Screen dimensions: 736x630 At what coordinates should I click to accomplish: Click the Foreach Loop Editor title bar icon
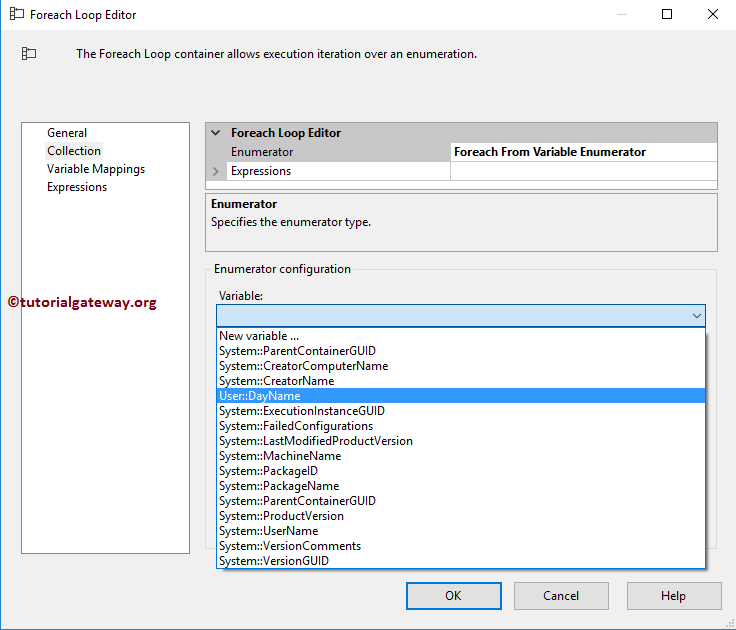(16, 14)
